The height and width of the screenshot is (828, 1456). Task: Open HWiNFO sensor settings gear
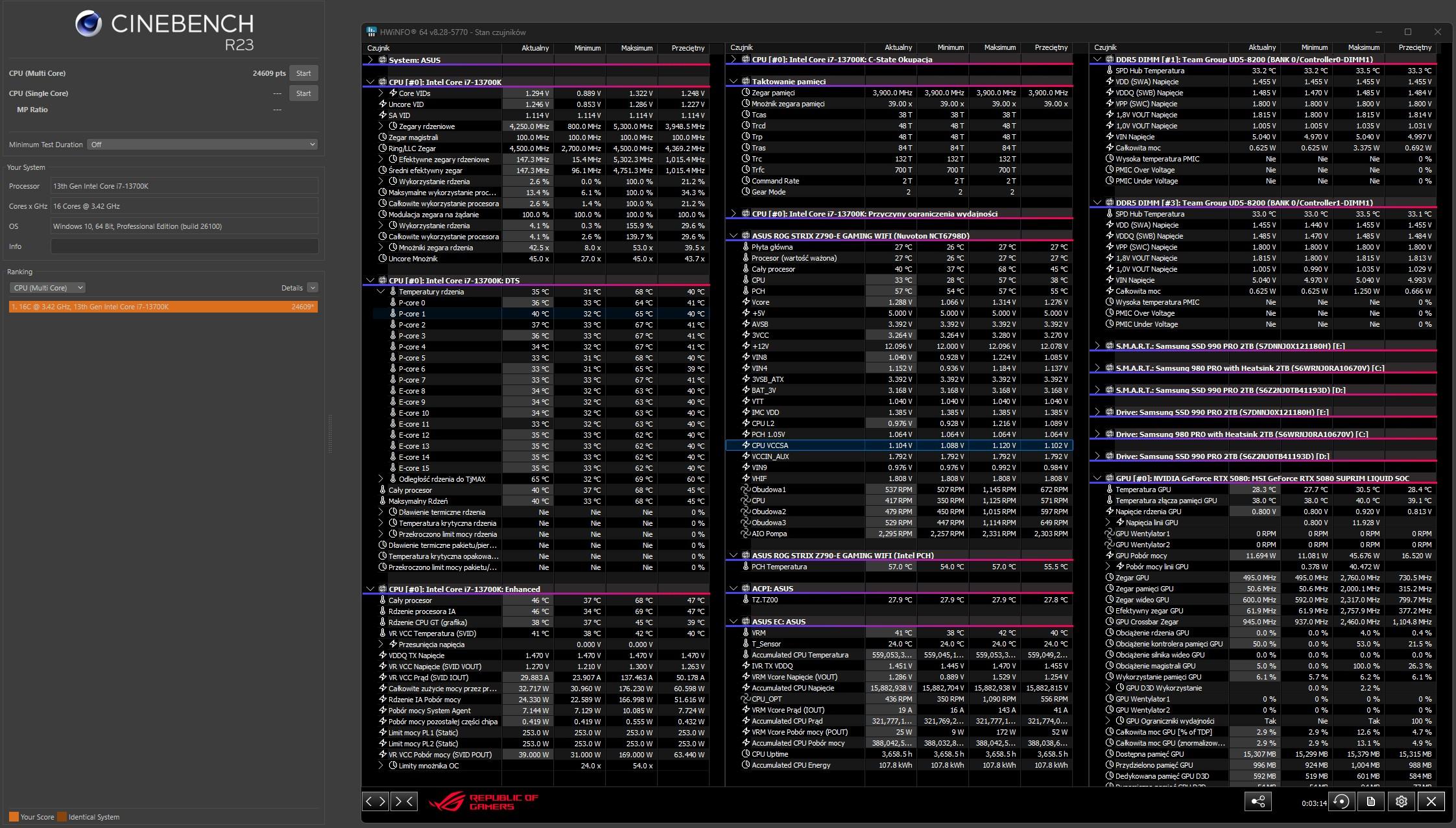[1401, 802]
